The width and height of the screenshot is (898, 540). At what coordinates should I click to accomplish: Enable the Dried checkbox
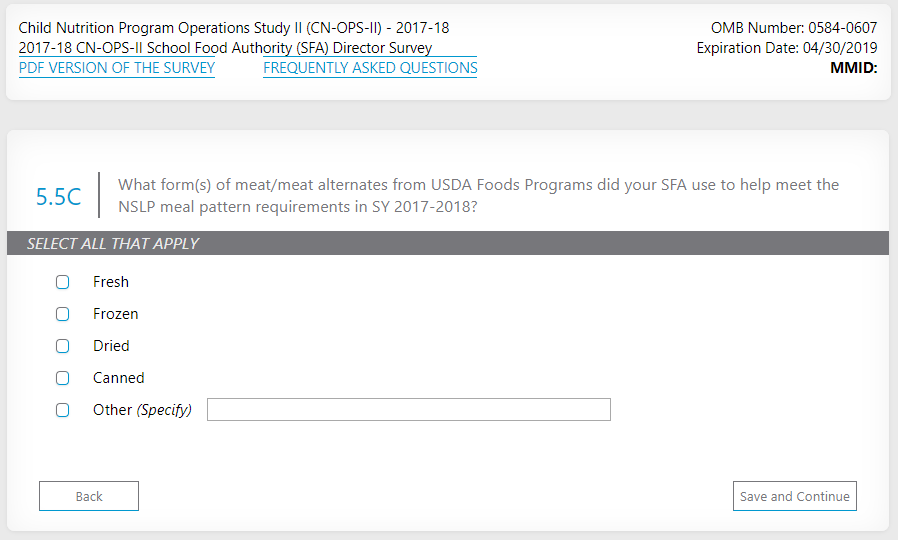63,346
